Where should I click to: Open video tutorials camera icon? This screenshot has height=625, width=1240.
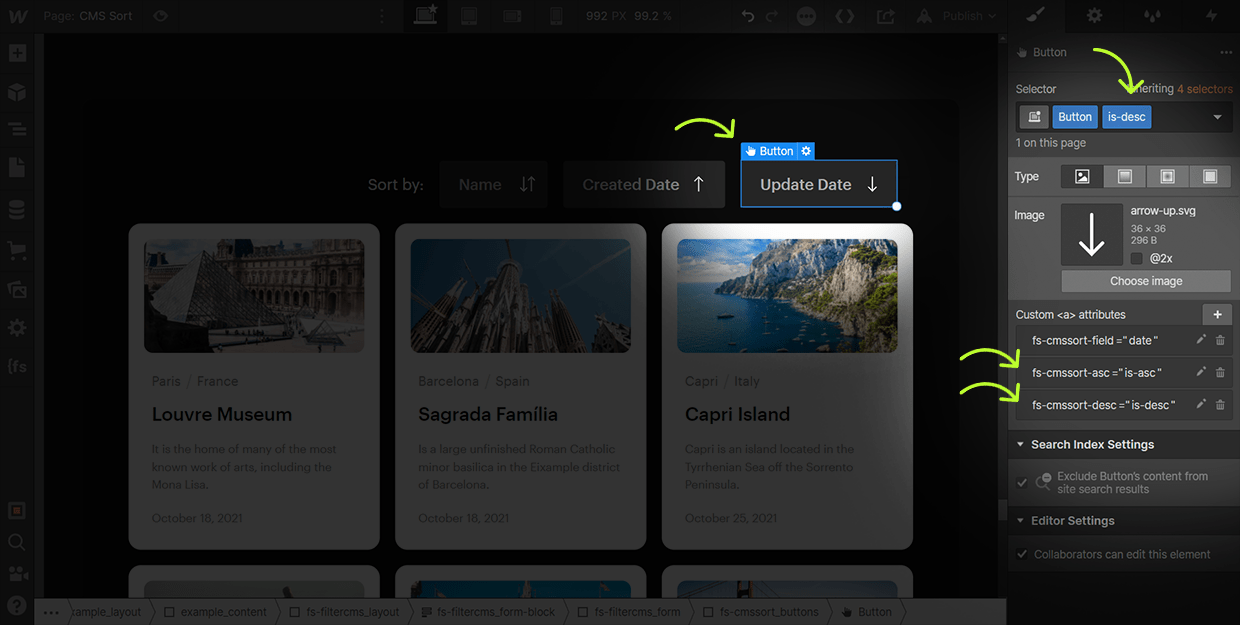(x=17, y=573)
